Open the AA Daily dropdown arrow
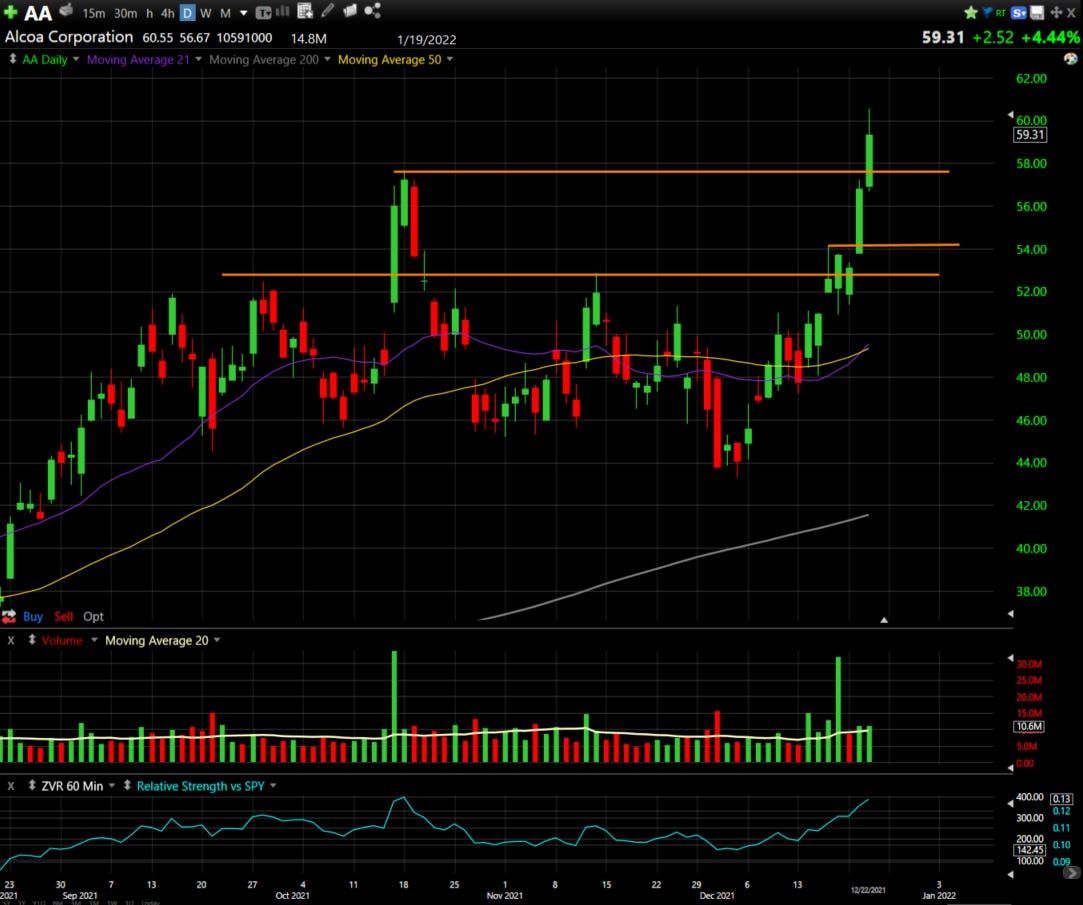Screen dimensions: 1083x905 point(76,59)
